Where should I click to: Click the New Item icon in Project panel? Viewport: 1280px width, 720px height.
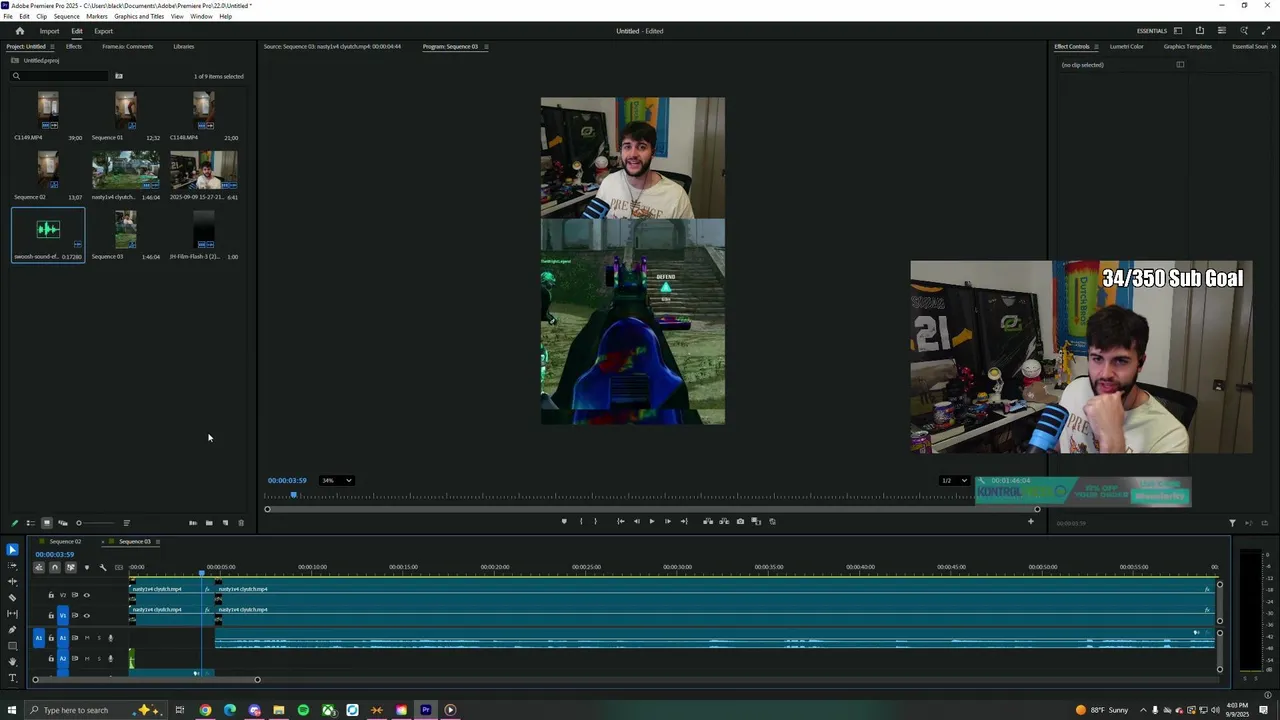tap(225, 523)
